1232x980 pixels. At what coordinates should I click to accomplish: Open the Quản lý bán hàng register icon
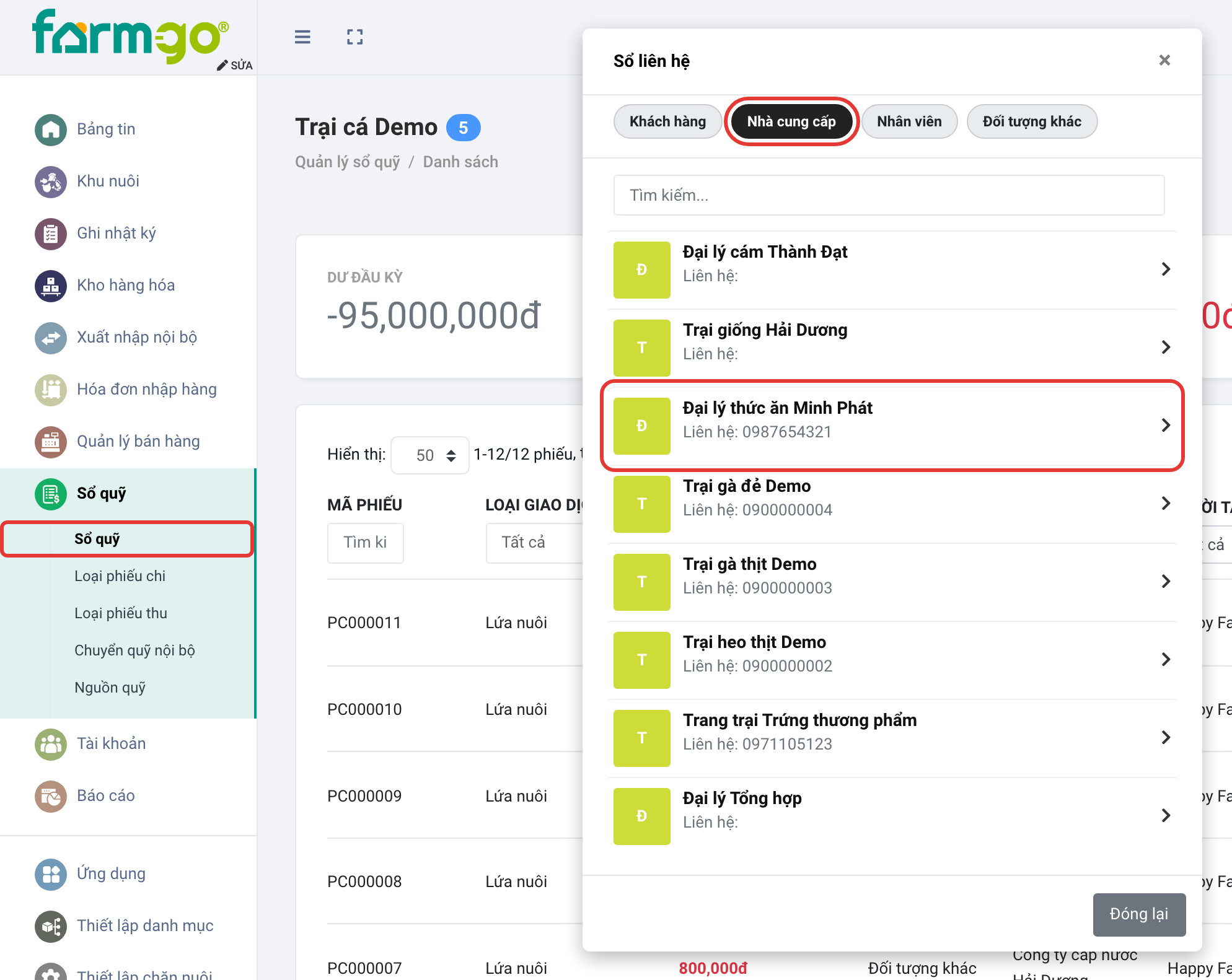click(51, 442)
